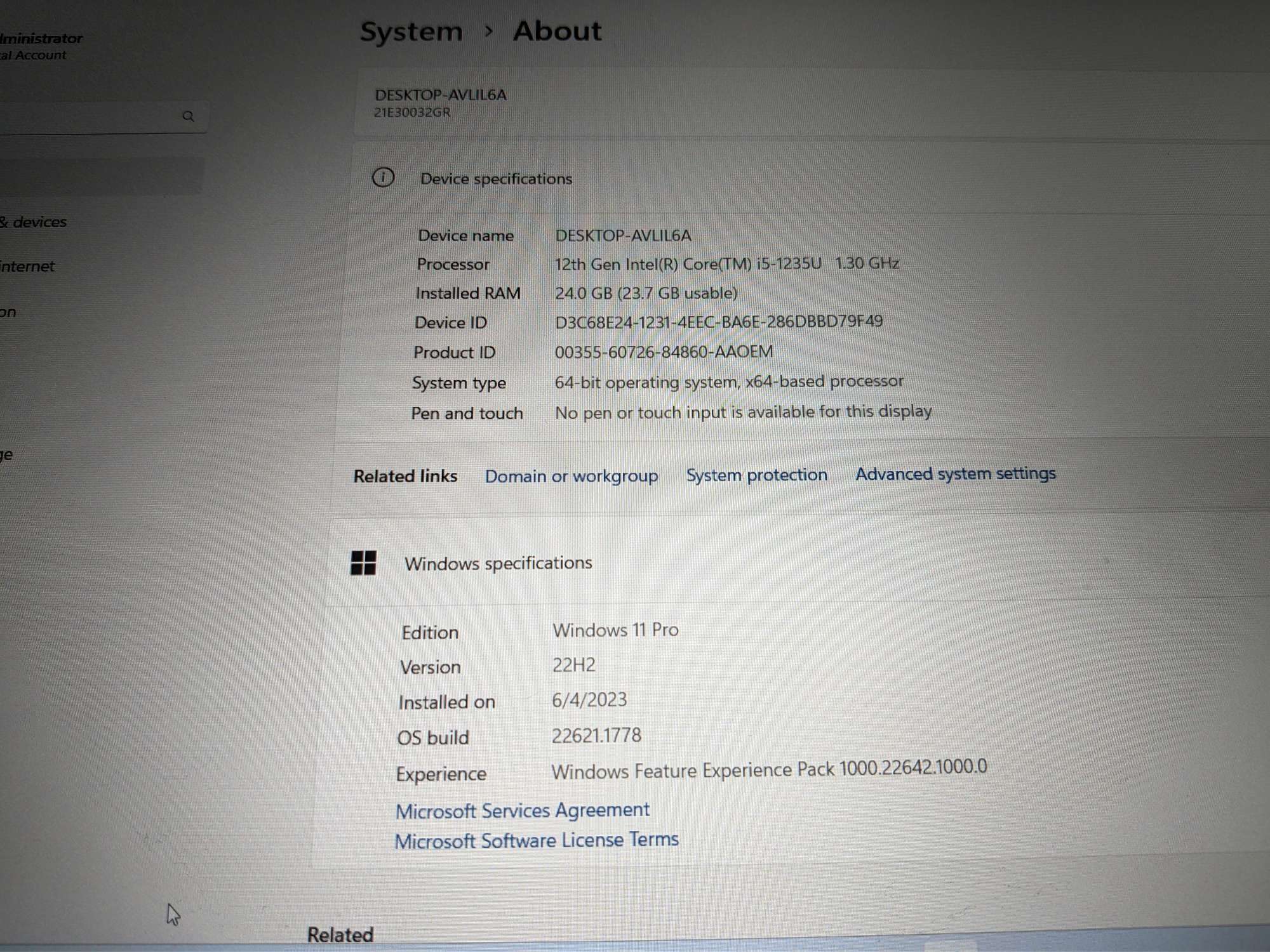The image size is (1270, 952).
Task: Click the Related links label
Action: click(x=405, y=476)
